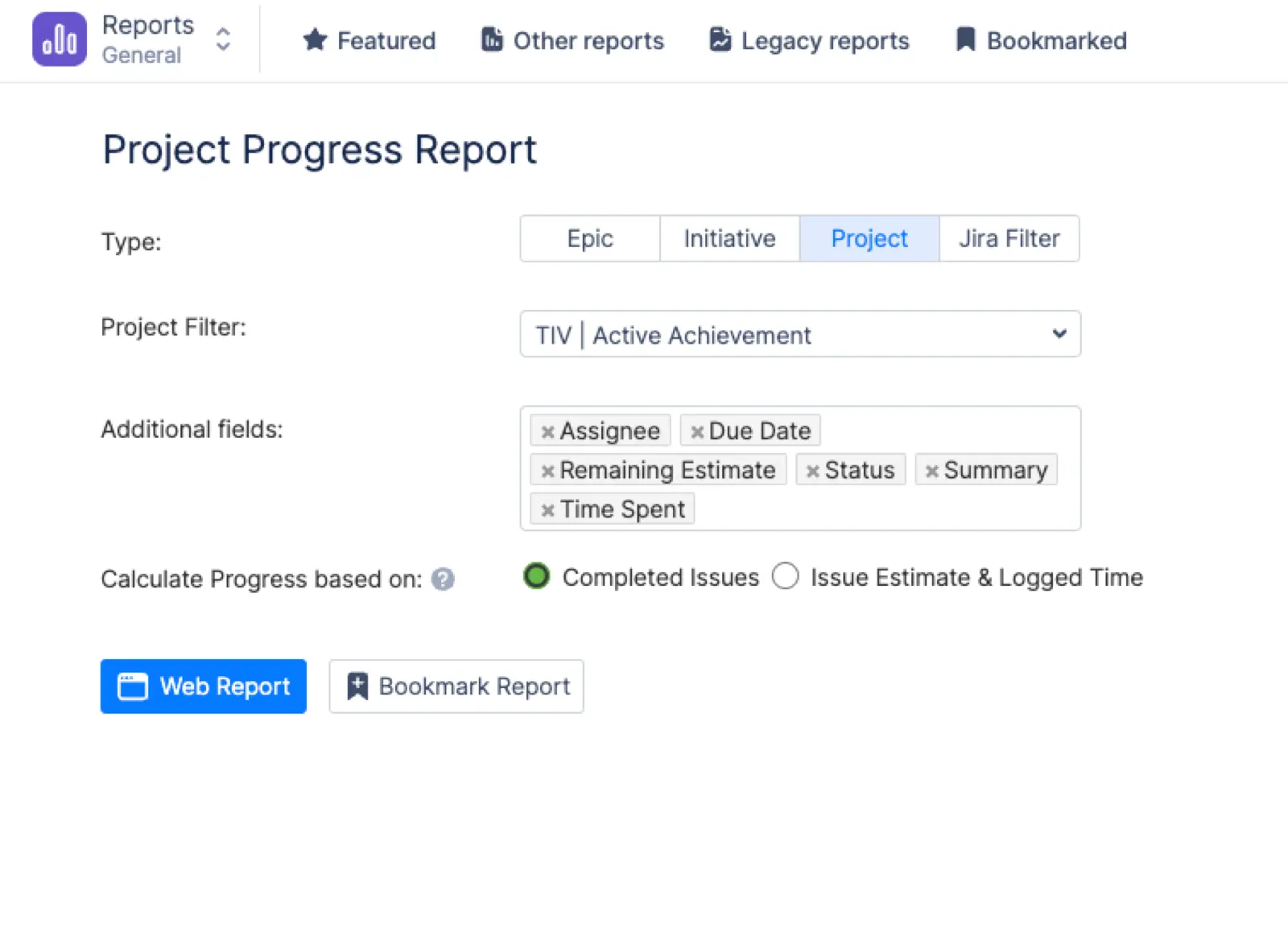Open help tooltip for Calculate Progress
Viewport: 1288px width, 940px height.
pos(443,579)
